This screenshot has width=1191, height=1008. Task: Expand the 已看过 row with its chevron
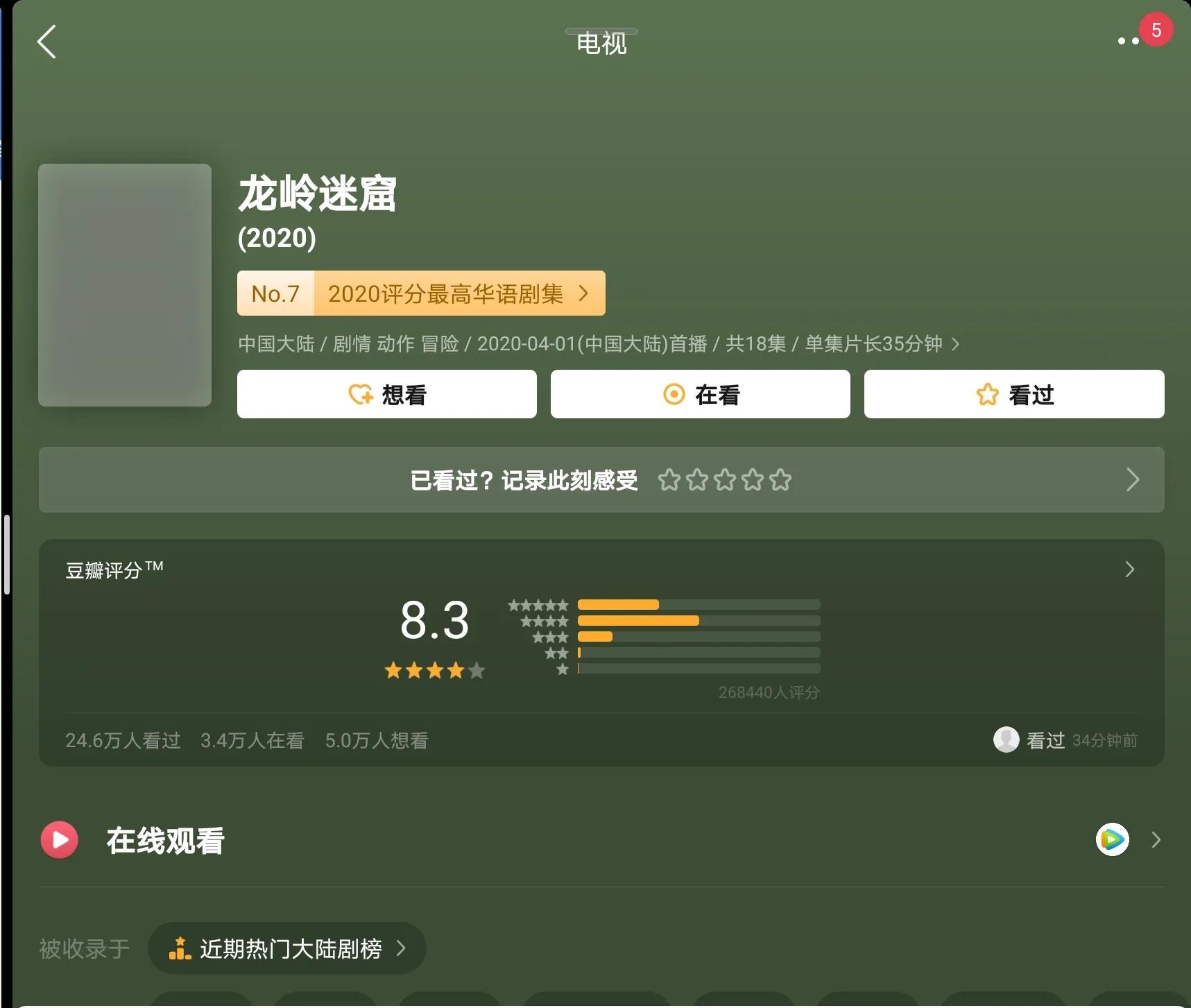pos(1133,479)
